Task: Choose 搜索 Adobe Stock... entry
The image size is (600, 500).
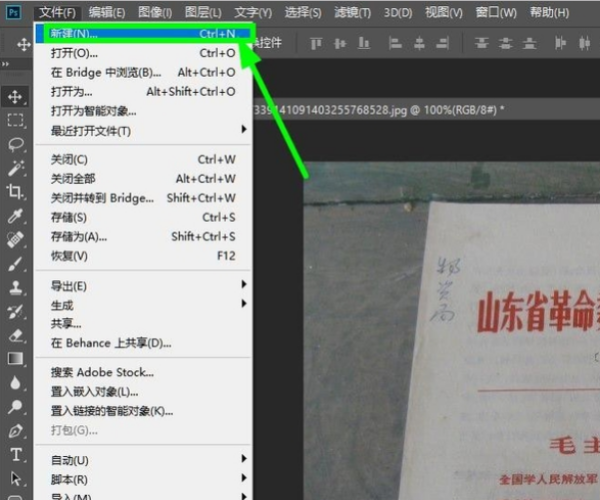Action: [x=143, y=372]
